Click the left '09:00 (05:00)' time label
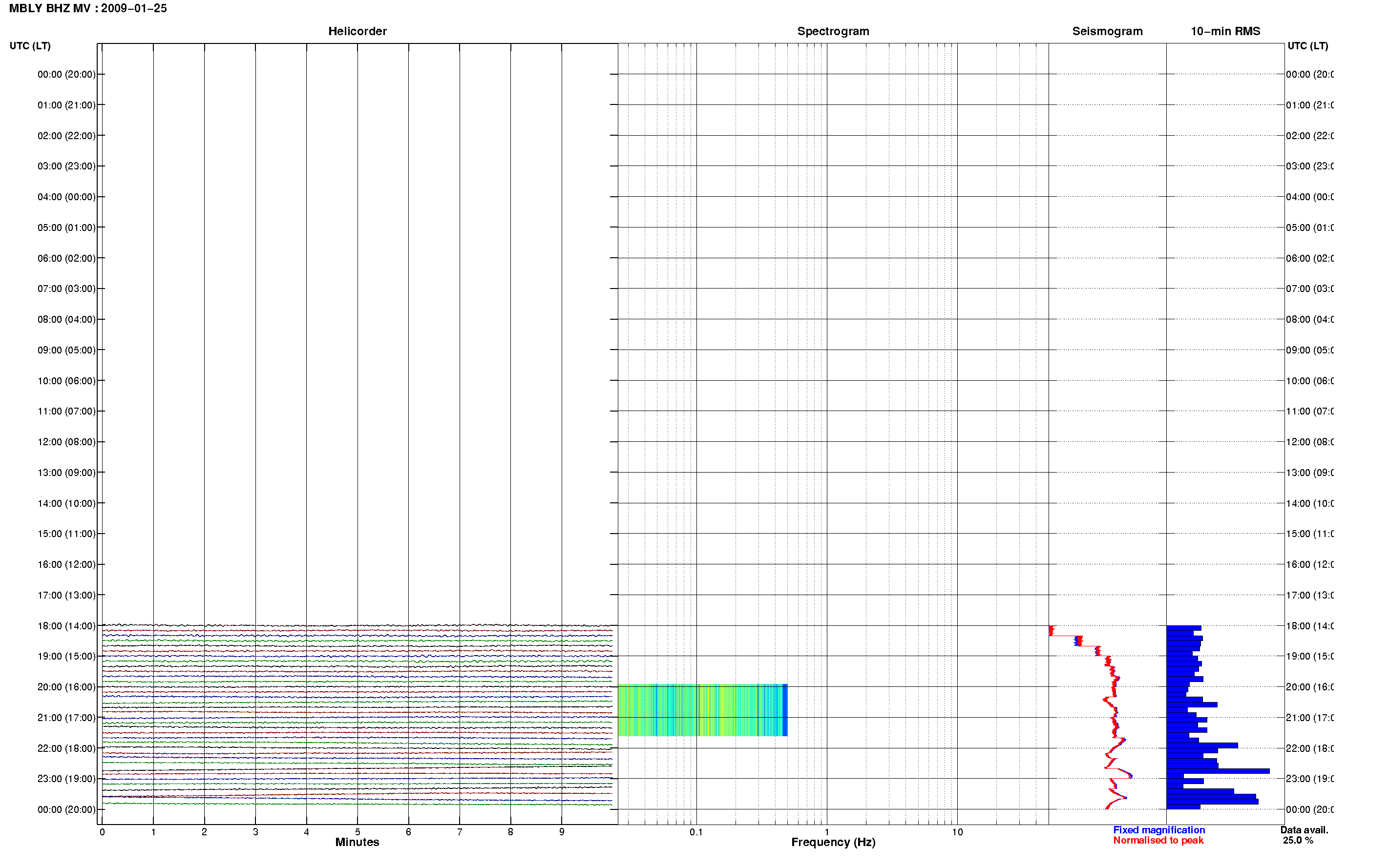The image size is (1389, 868). (x=66, y=350)
